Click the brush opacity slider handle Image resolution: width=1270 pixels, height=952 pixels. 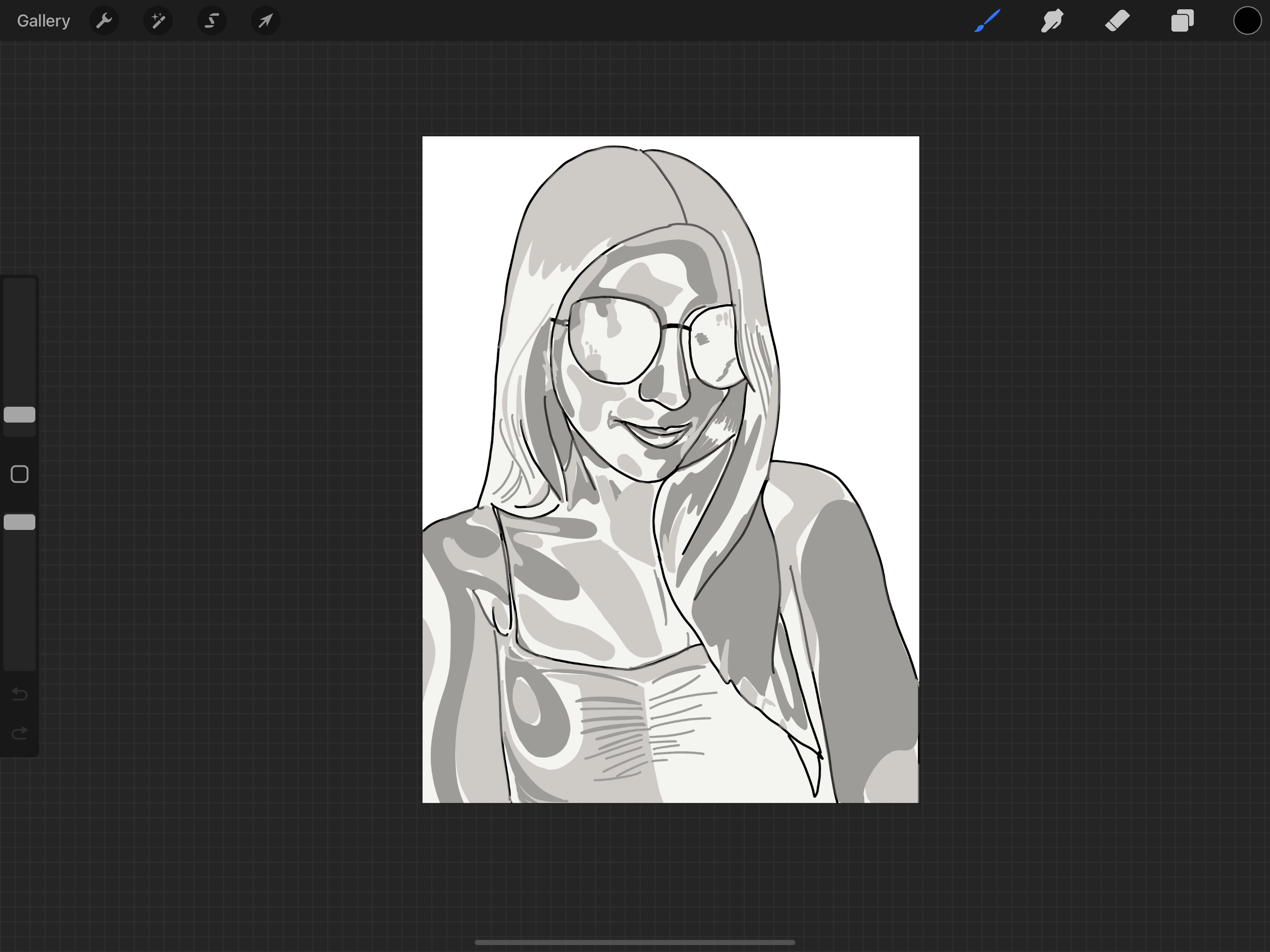pyautogui.click(x=20, y=522)
